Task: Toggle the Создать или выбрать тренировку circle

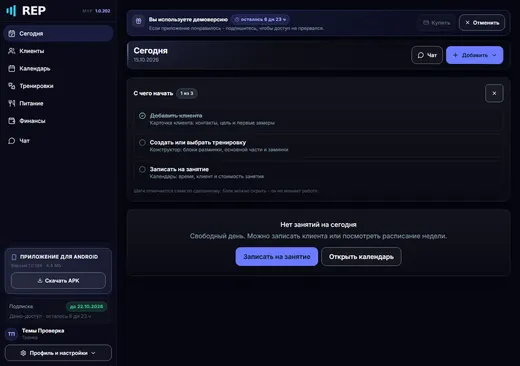Action: pyautogui.click(x=142, y=142)
